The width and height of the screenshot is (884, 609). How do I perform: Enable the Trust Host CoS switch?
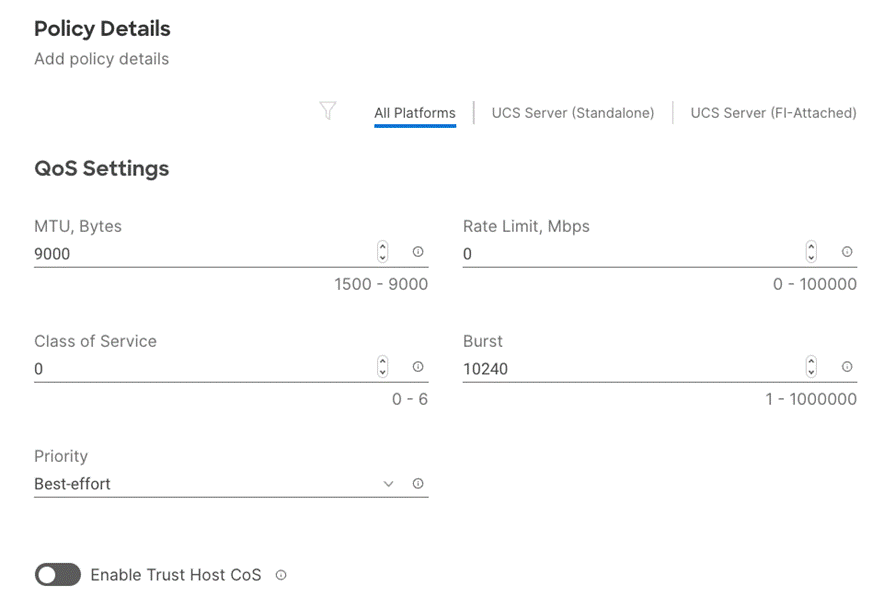click(x=57, y=575)
